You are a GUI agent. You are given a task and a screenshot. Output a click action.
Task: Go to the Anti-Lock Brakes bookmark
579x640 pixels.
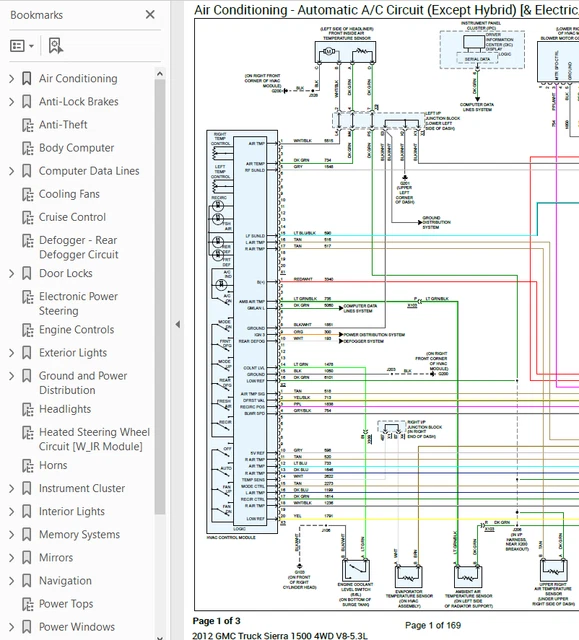click(x=79, y=102)
